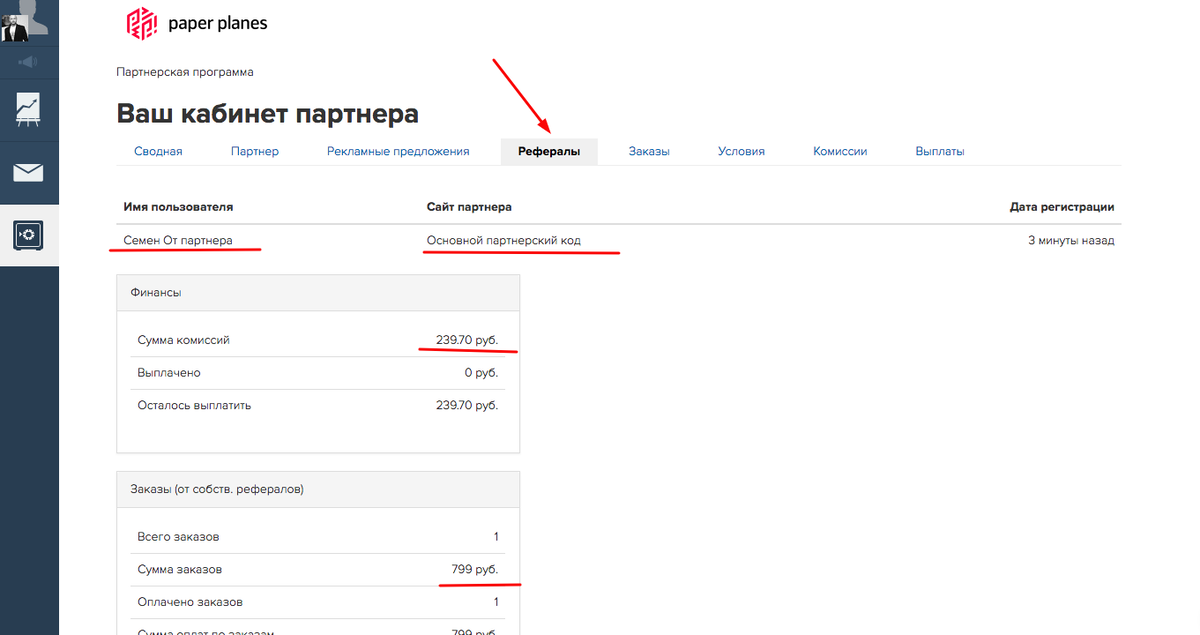Click referral name Семен От партнера
Viewport: 1200px width, 635px height.
point(178,240)
